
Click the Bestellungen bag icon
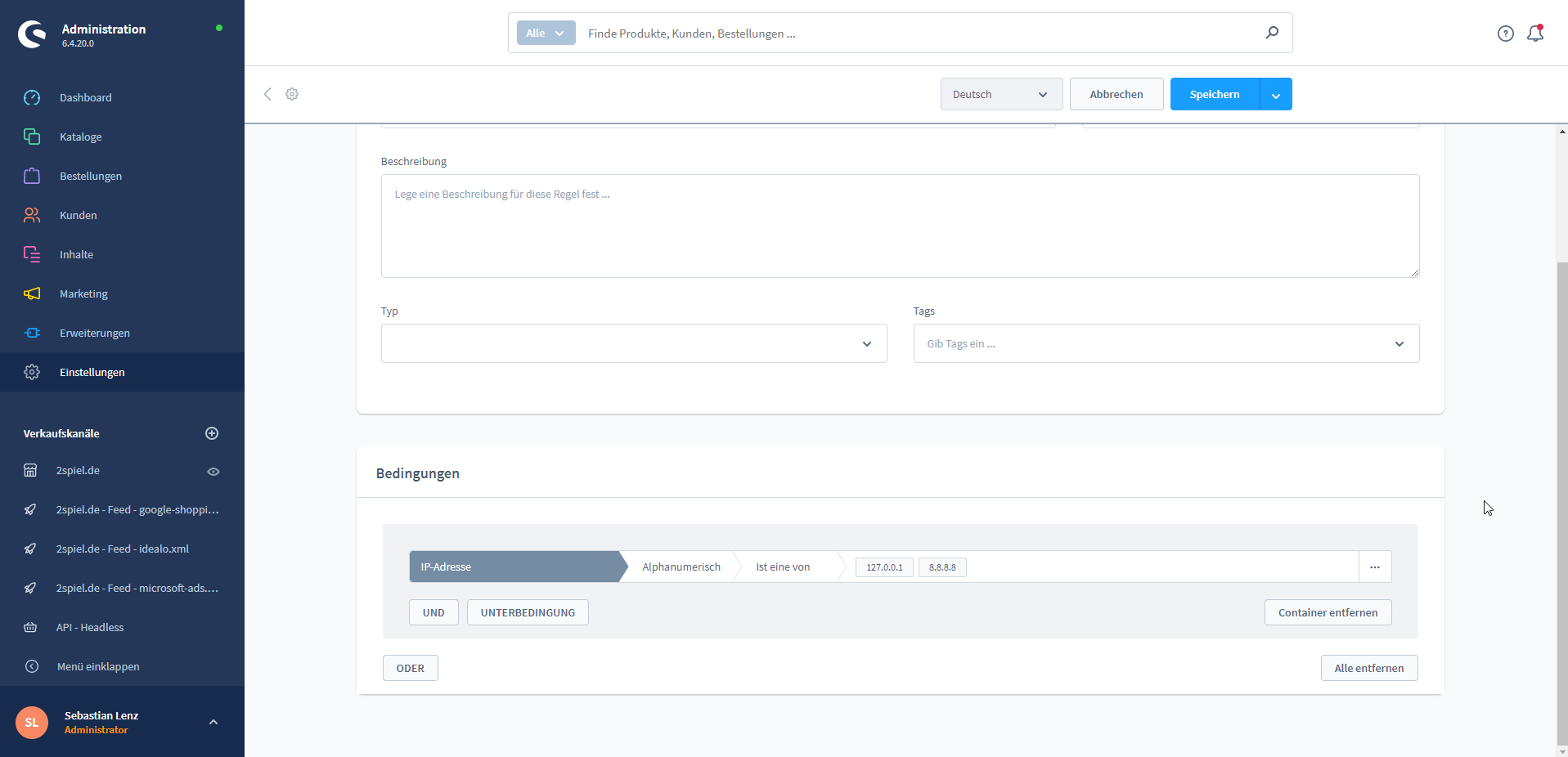coord(32,176)
